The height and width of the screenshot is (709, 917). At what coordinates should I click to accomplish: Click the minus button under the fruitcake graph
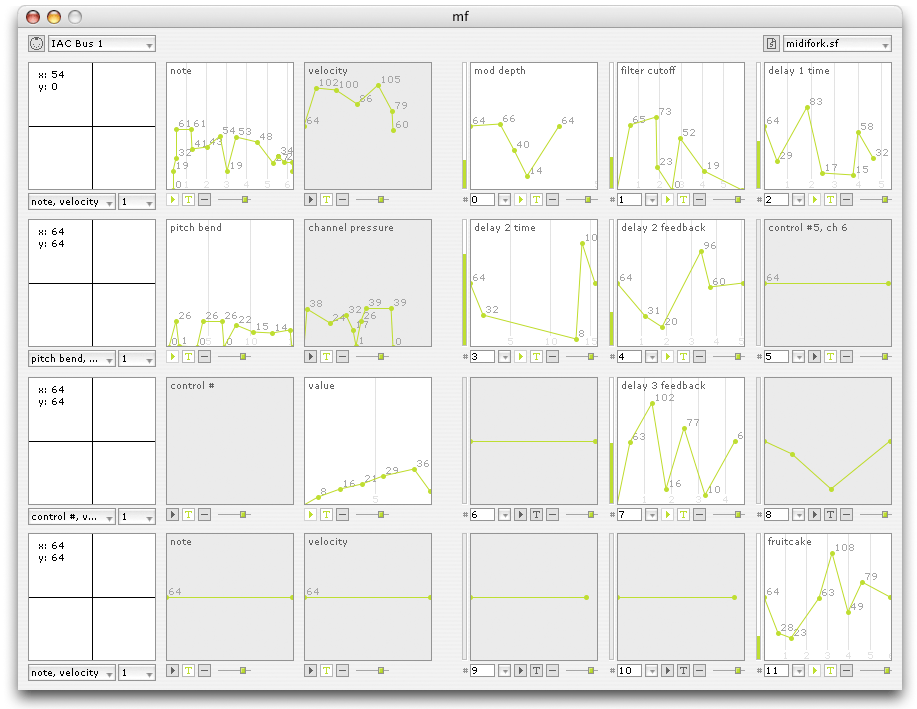[x=847, y=671]
